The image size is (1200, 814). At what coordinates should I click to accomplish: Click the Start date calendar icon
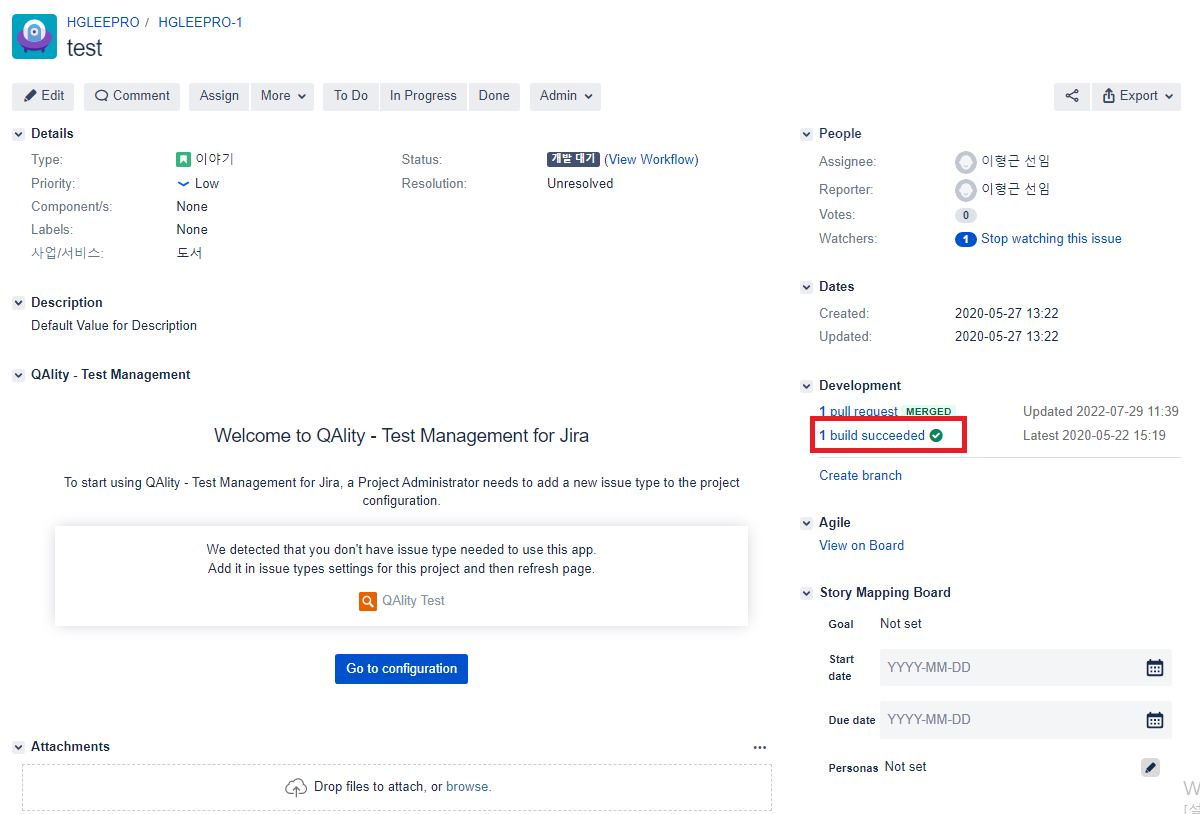tap(1154, 667)
